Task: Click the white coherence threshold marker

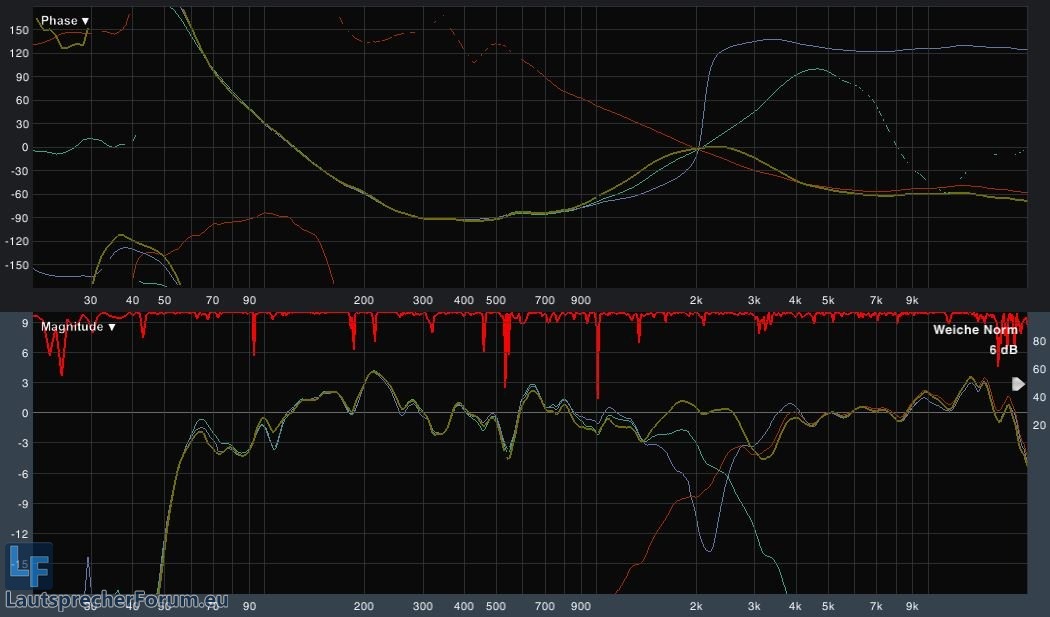Action: [1018, 384]
